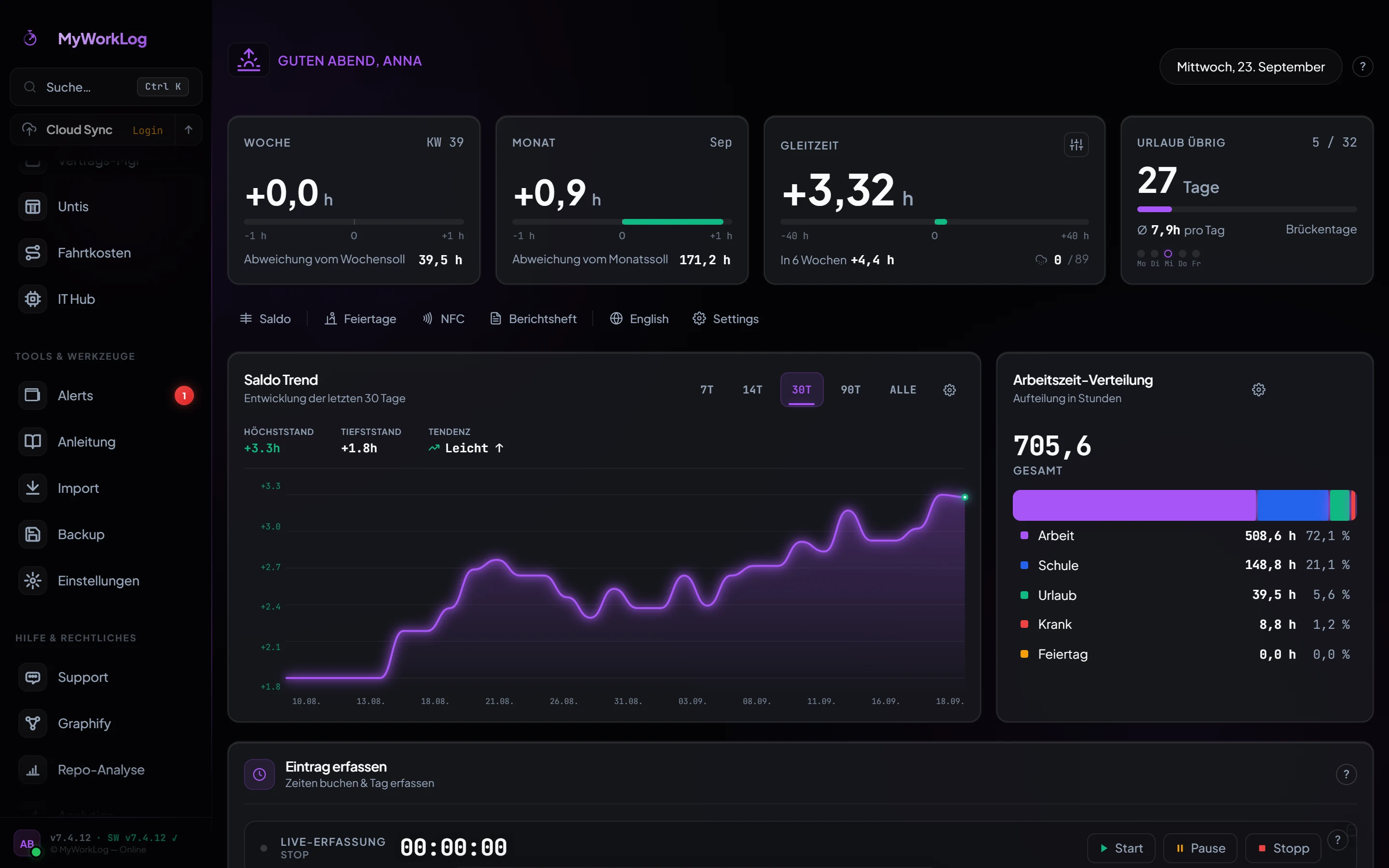This screenshot has width=1389, height=868.
Task: Open Saldo Trend chart settings gear
Action: pos(950,391)
